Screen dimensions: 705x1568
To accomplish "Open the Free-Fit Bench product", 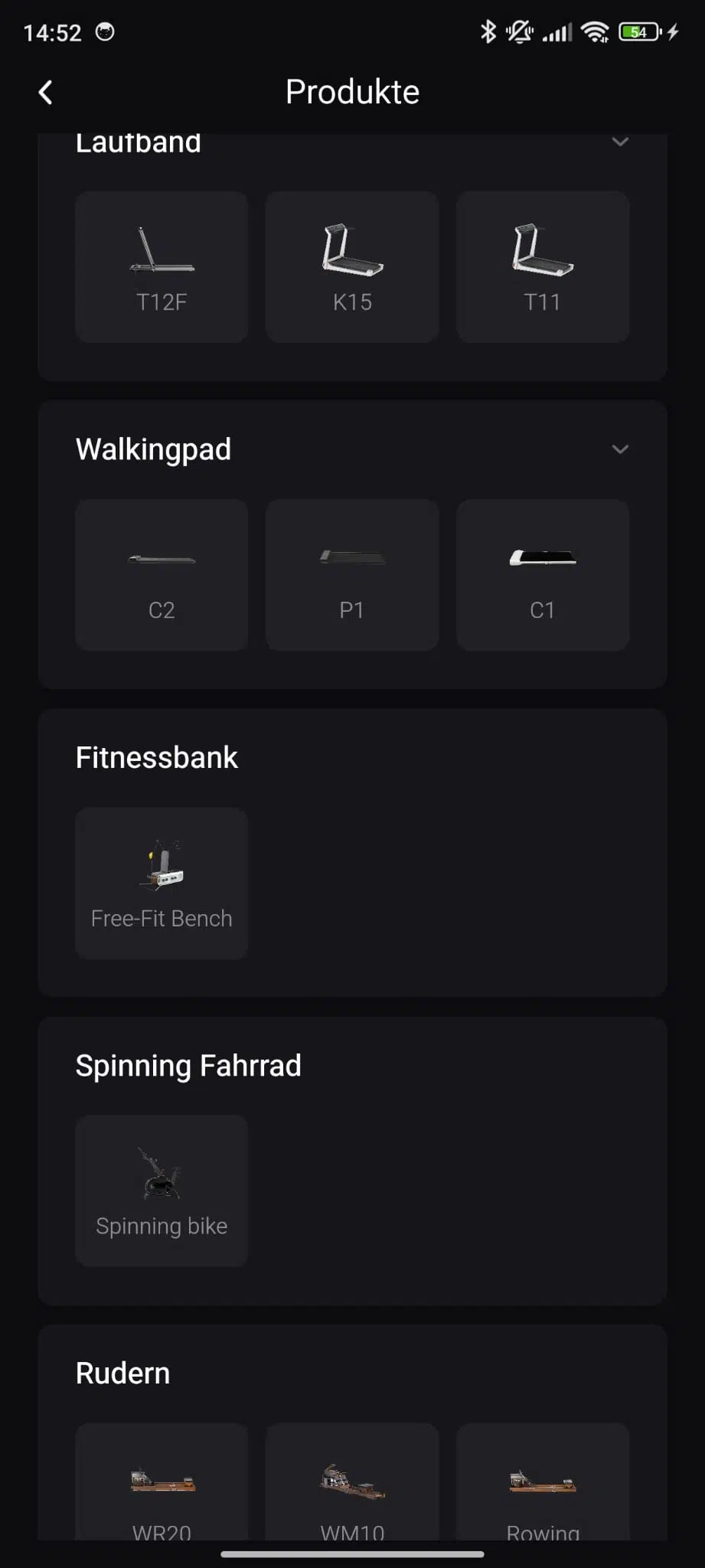I will coord(162,883).
